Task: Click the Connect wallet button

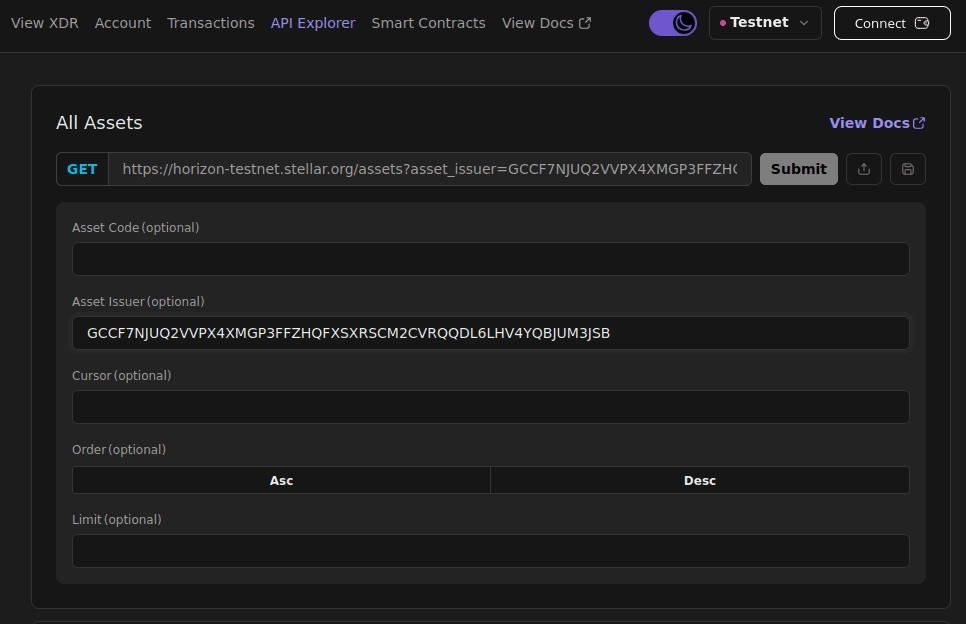Action: (892, 23)
